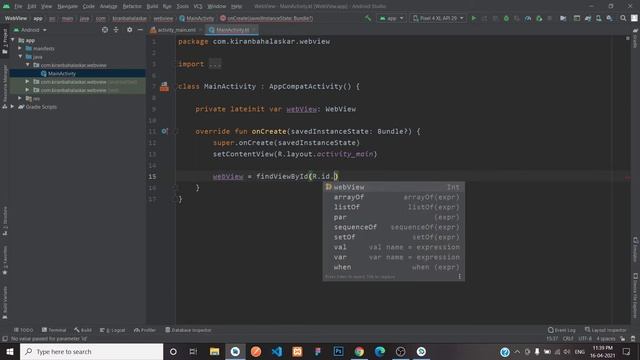Open Visual Studio Code from taskbar

[x=276, y=351]
